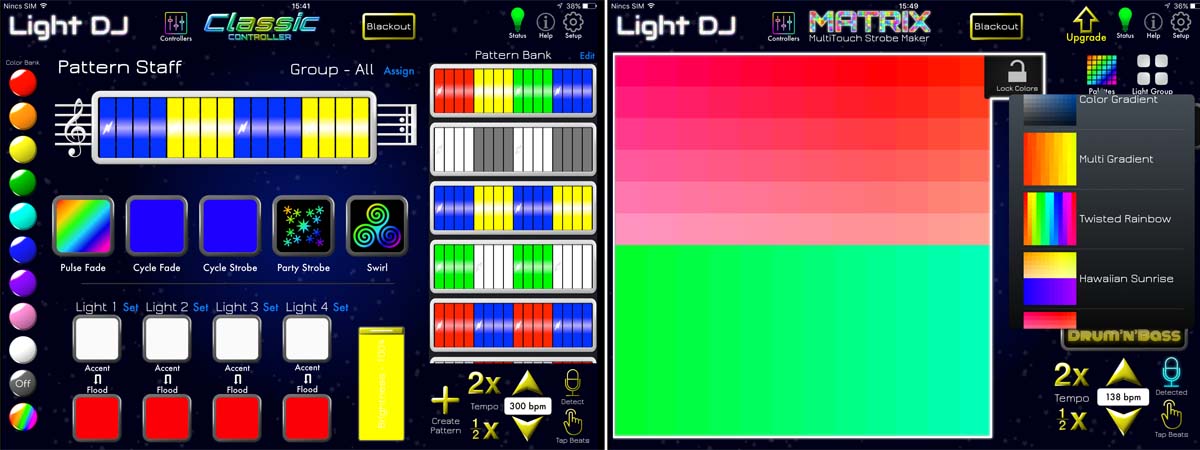
Task: Click Blackout in Classic screen
Action: coord(388,27)
